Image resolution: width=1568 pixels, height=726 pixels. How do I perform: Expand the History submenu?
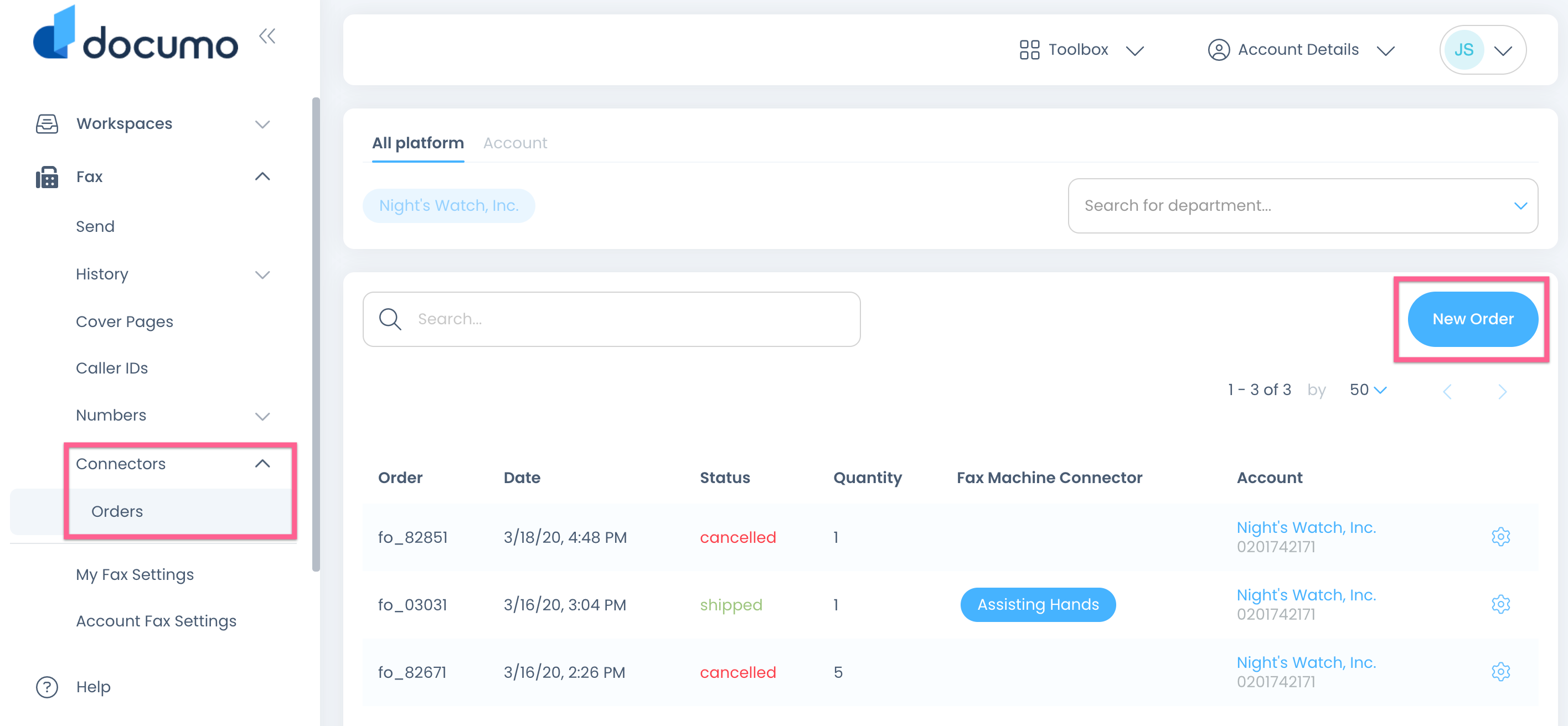pyautogui.click(x=262, y=274)
